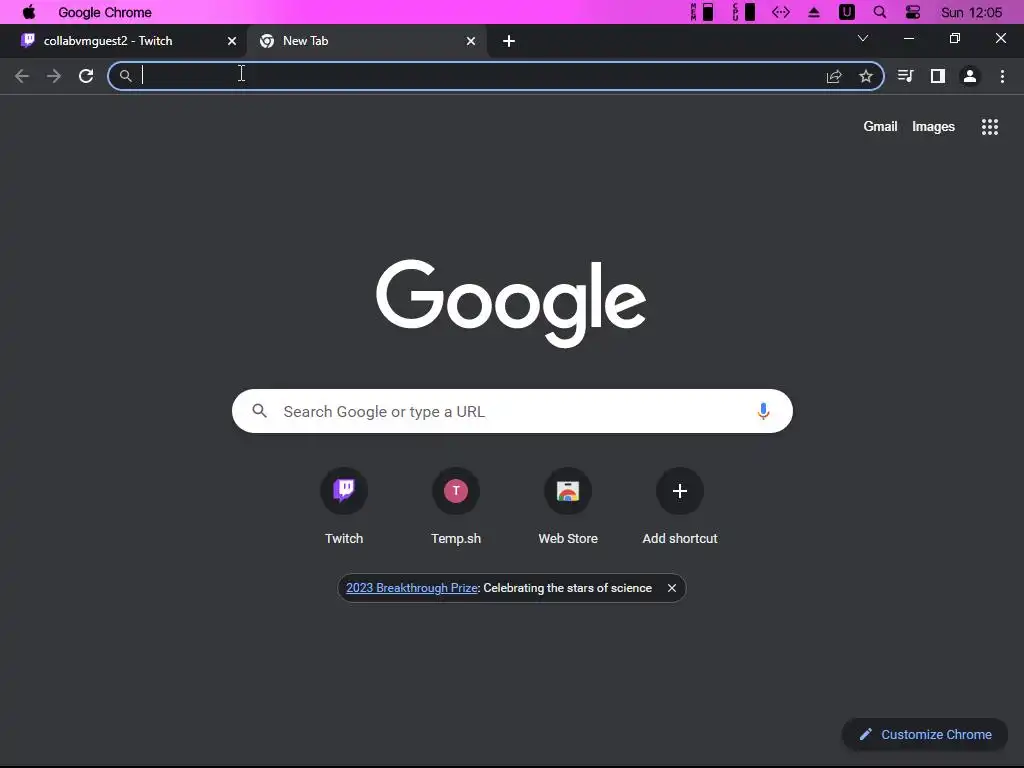The image size is (1024, 768).
Task: Click the code brackets menu bar icon
Action: click(780, 12)
